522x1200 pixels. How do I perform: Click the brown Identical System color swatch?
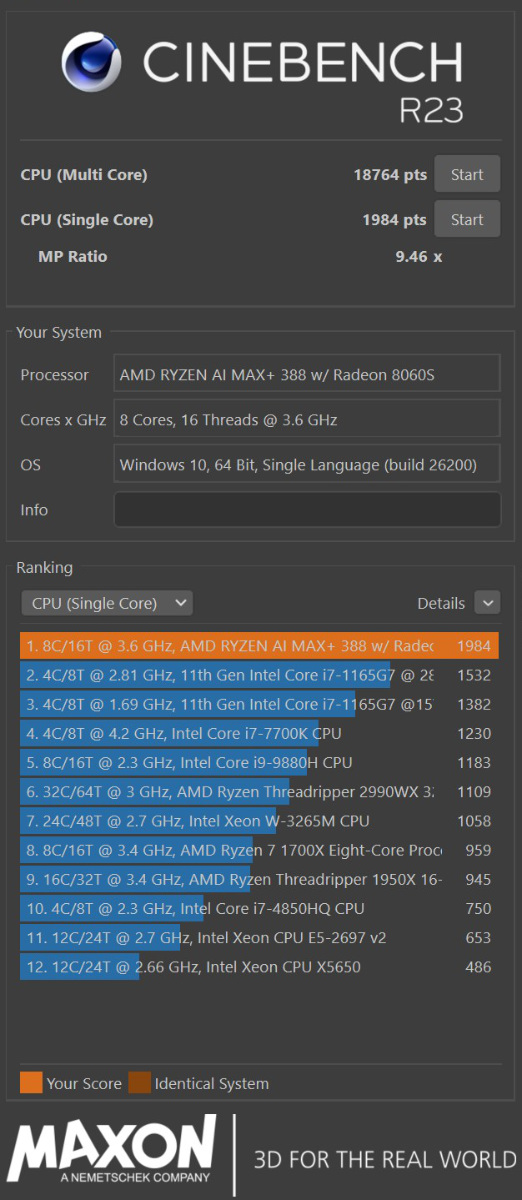139,1083
